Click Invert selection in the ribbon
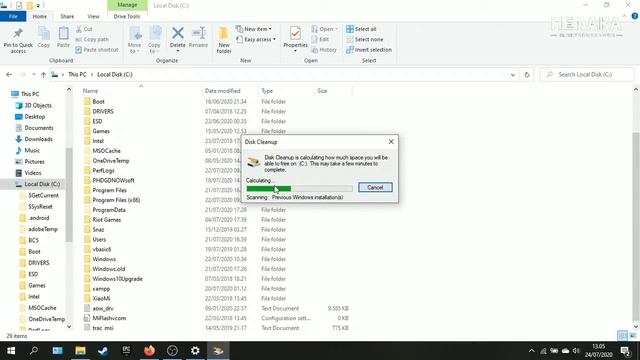Image resolution: width=640 pixels, height=360 pixels. click(369, 50)
